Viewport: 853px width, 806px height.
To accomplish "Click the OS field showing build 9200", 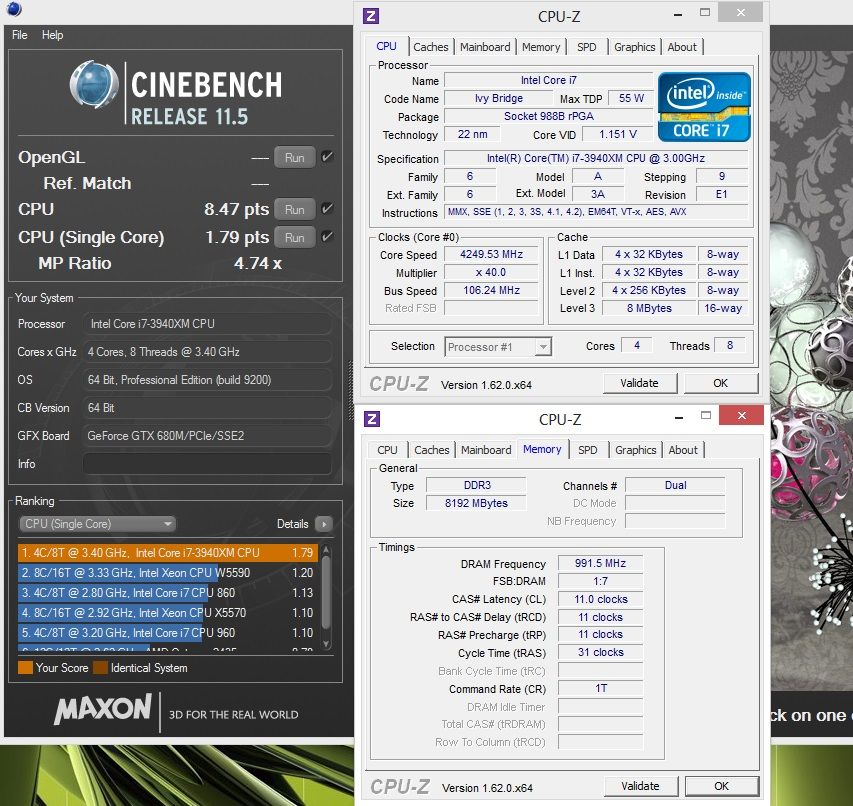I will click(207, 380).
